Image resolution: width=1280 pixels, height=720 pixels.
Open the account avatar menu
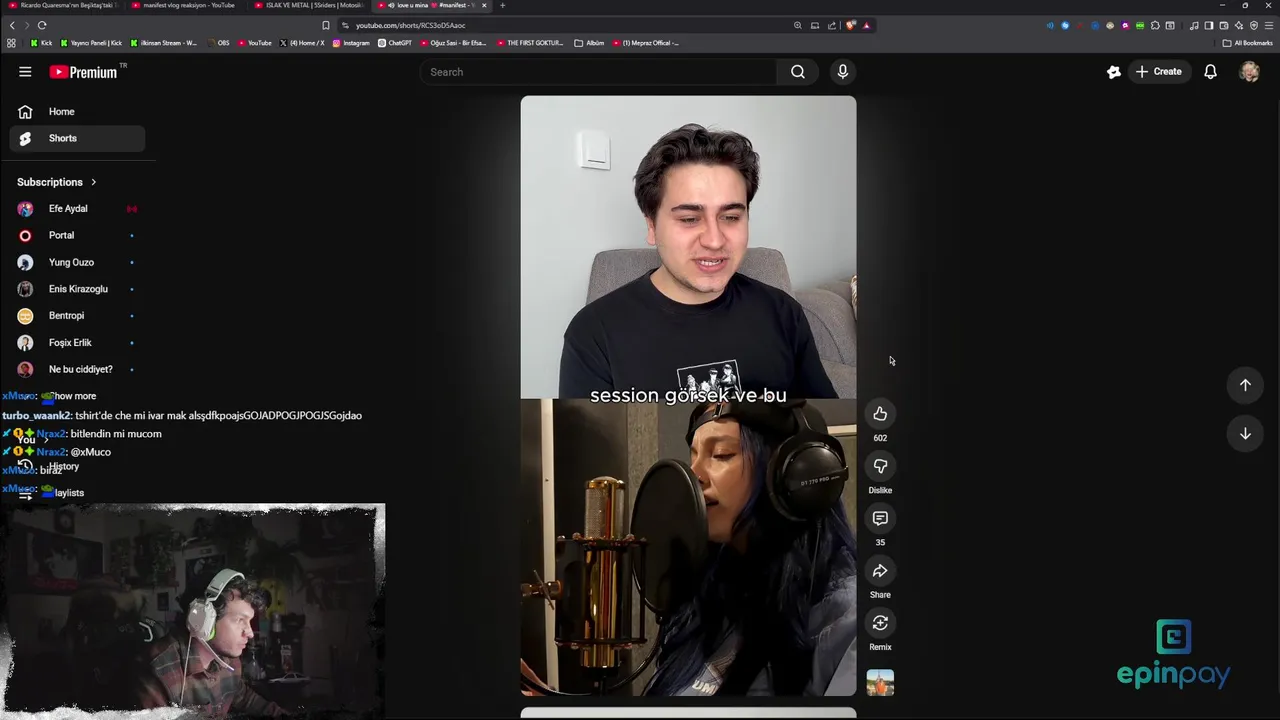(x=1249, y=72)
